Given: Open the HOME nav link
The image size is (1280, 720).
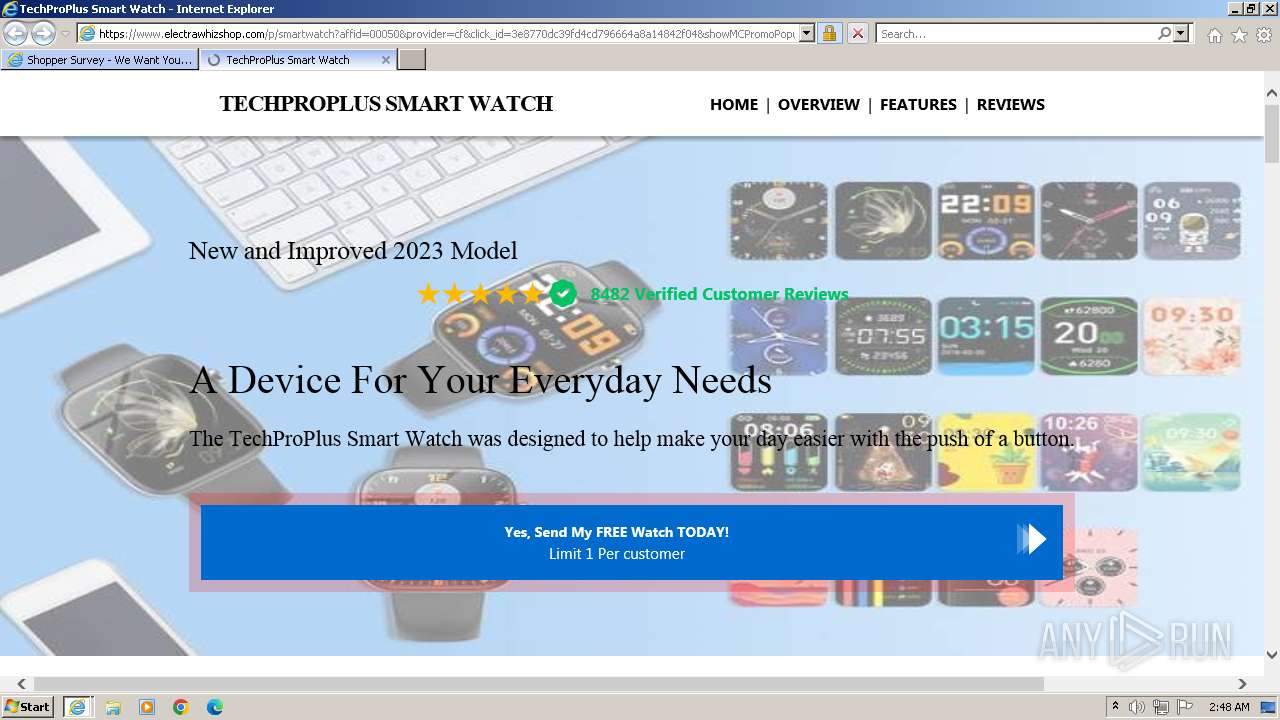Looking at the screenshot, I should pos(734,104).
